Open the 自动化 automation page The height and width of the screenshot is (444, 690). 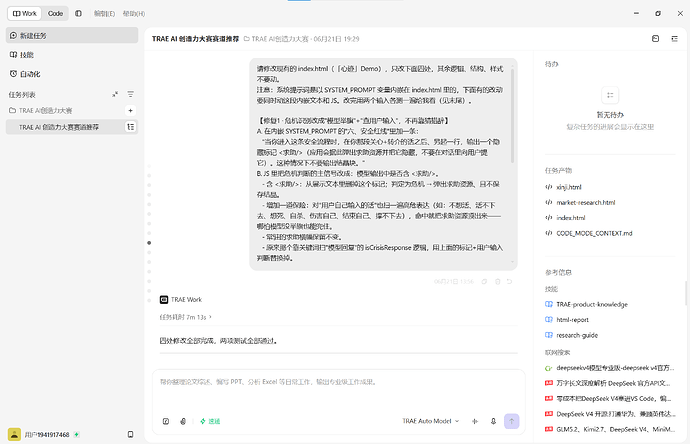(72, 74)
